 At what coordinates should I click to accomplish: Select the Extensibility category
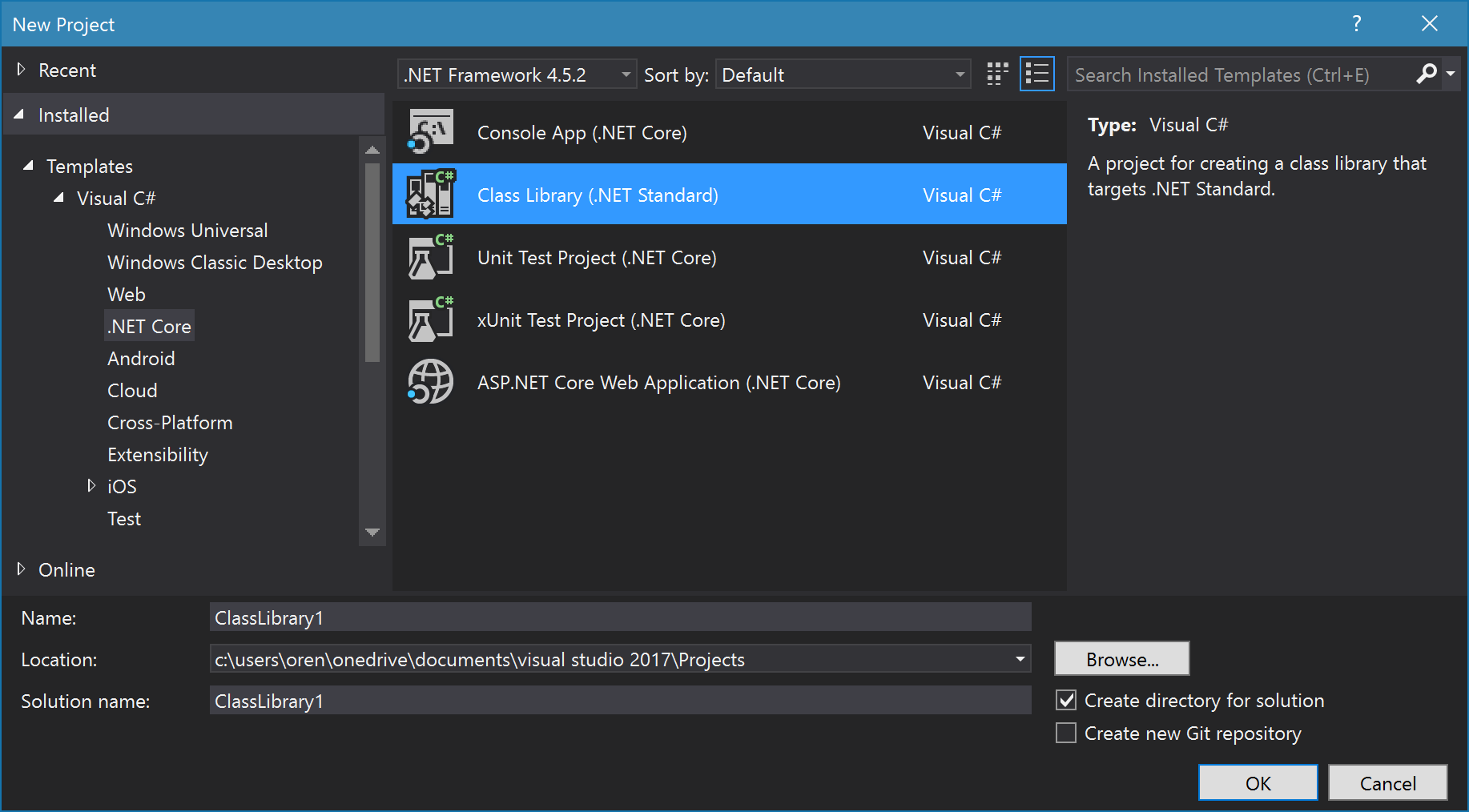click(x=158, y=455)
